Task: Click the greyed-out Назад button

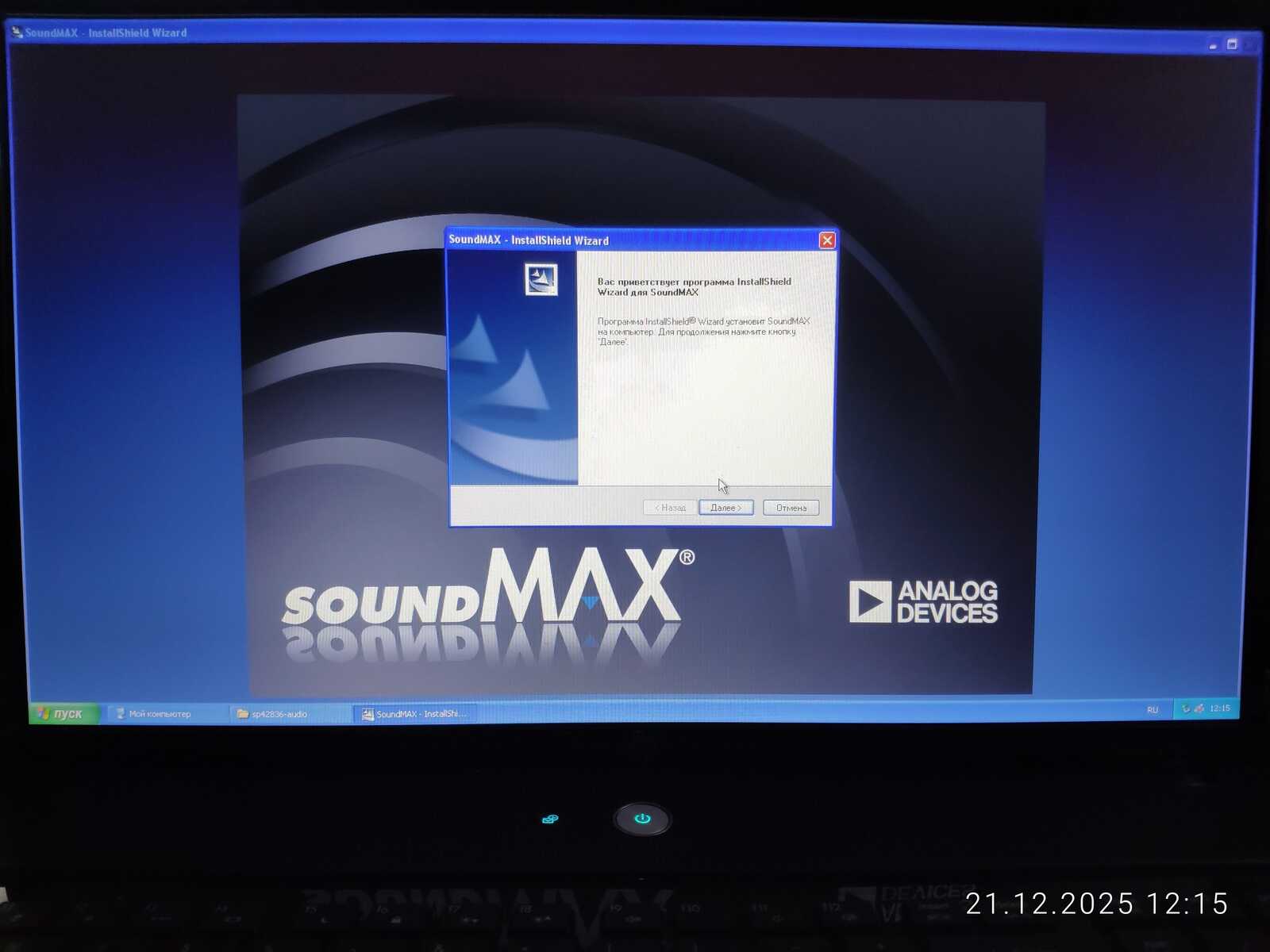Action: click(670, 508)
